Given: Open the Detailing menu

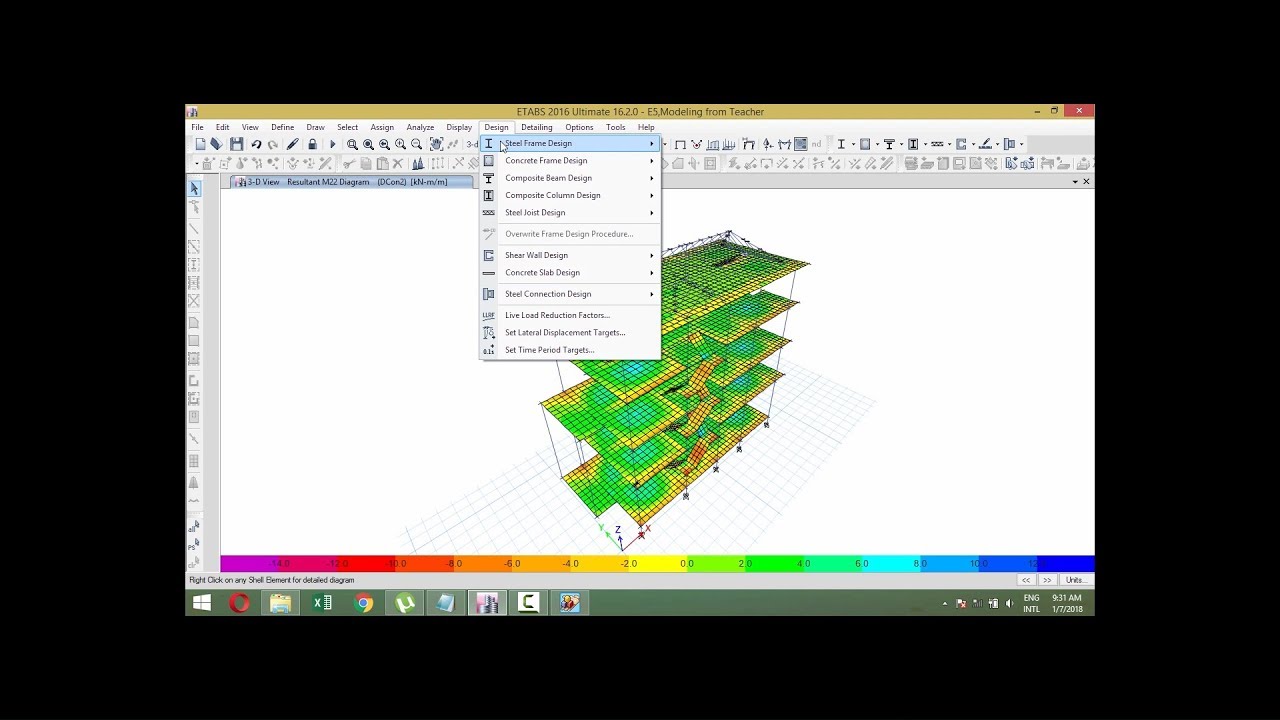Looking at the screenshot, I should coord(536,127).
